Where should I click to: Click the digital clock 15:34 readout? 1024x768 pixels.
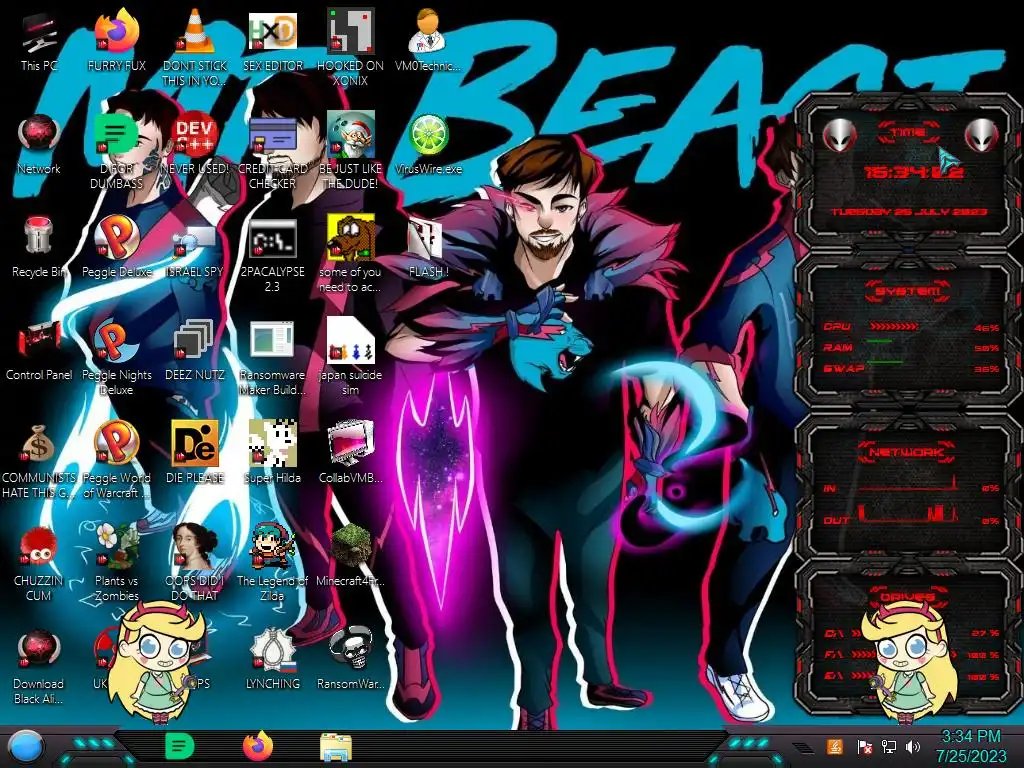point(913,172)
